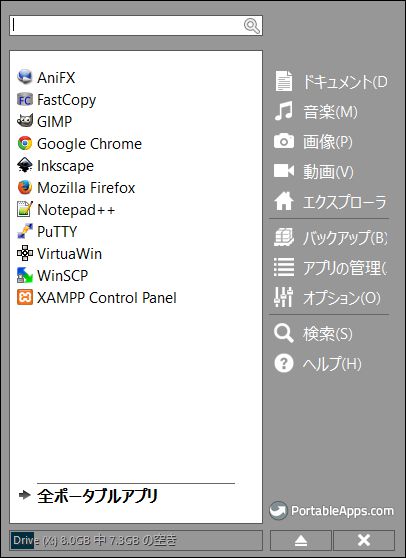Image resolution: width=406 pixels, height=558 pixels.
Task: Click the camera pictures icon
Action: coord(284,141)
